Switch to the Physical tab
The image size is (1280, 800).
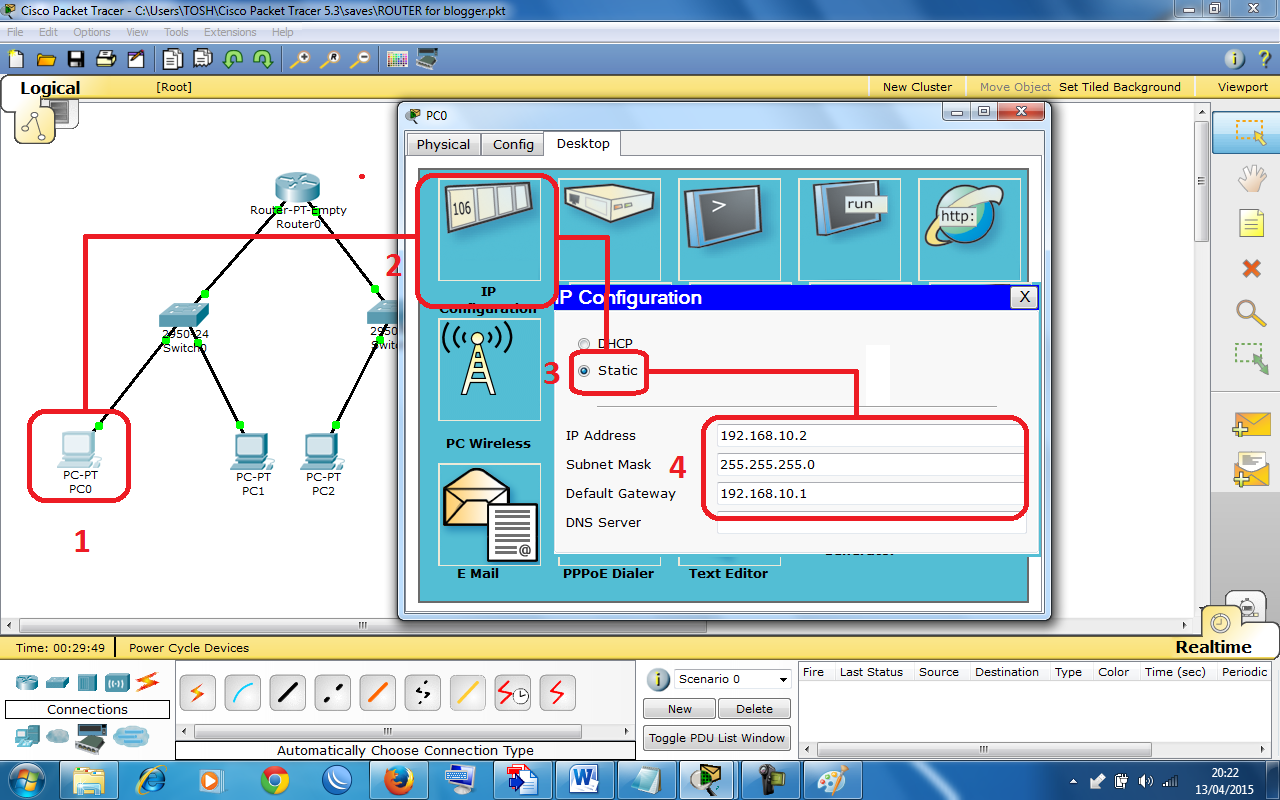tap(443, 144)
